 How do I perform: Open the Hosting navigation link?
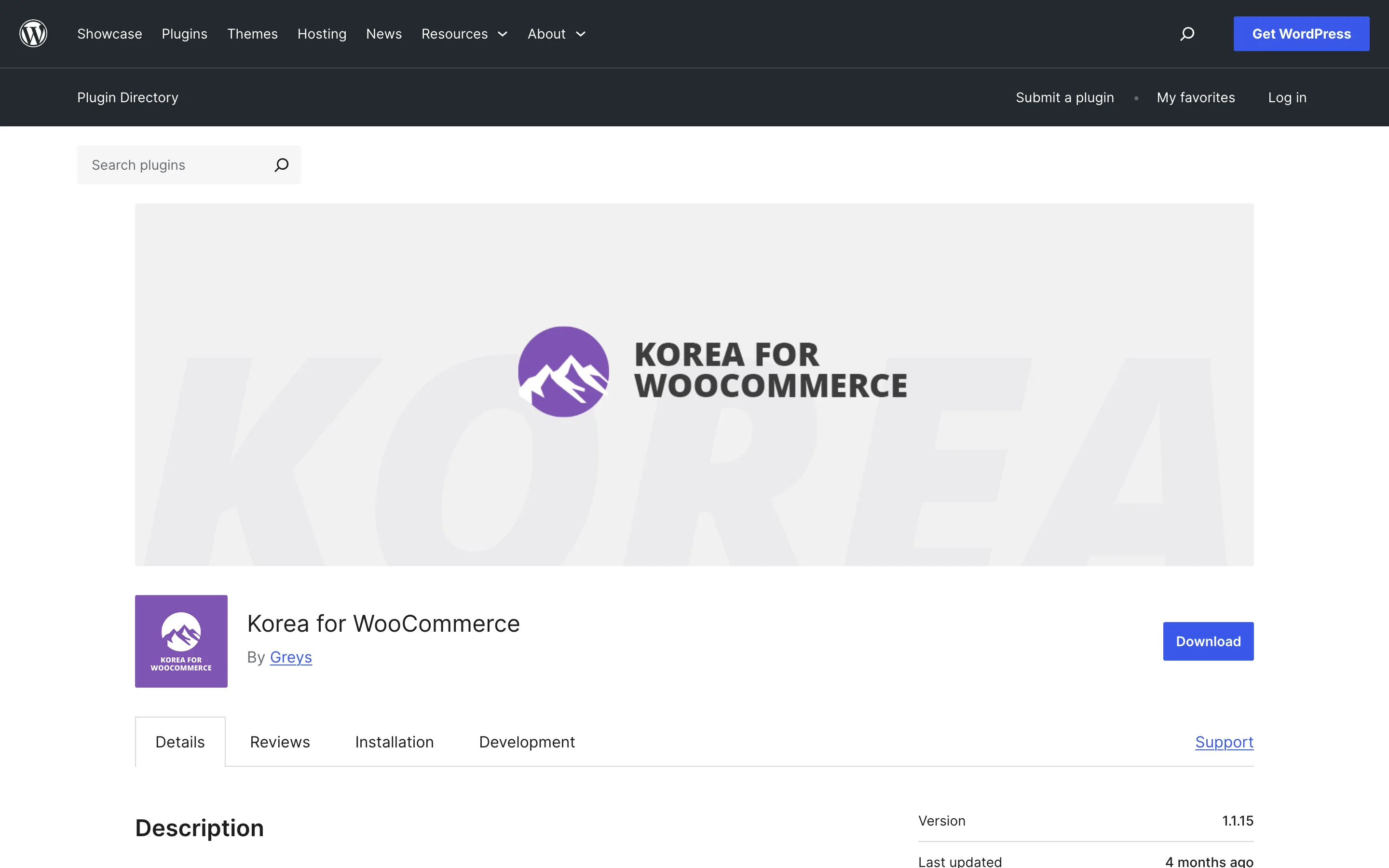(322, 34)
